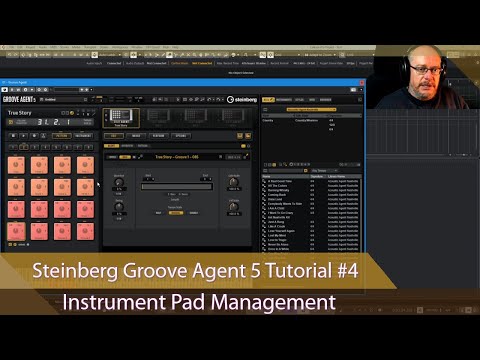This screenshot has width=480, height=360.
Task: Adjust the lower-right velocity scale knob
Action: [x=234, y=207]
